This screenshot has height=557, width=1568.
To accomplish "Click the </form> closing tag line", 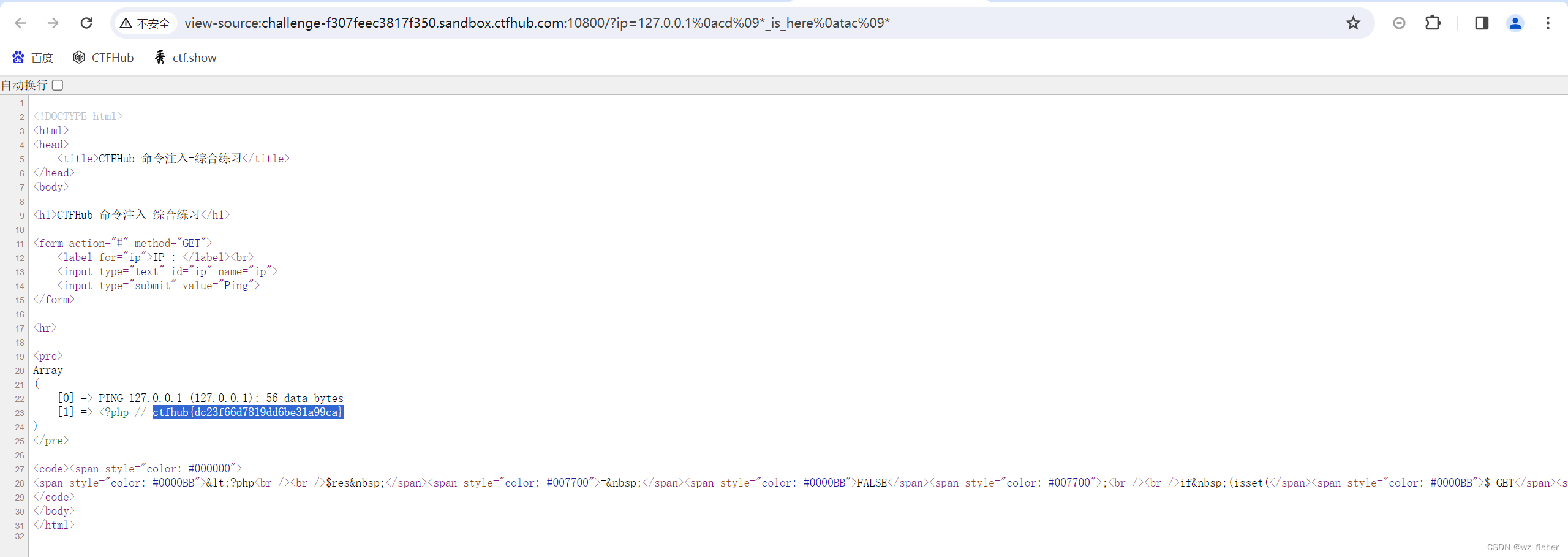I will (54, 300).
